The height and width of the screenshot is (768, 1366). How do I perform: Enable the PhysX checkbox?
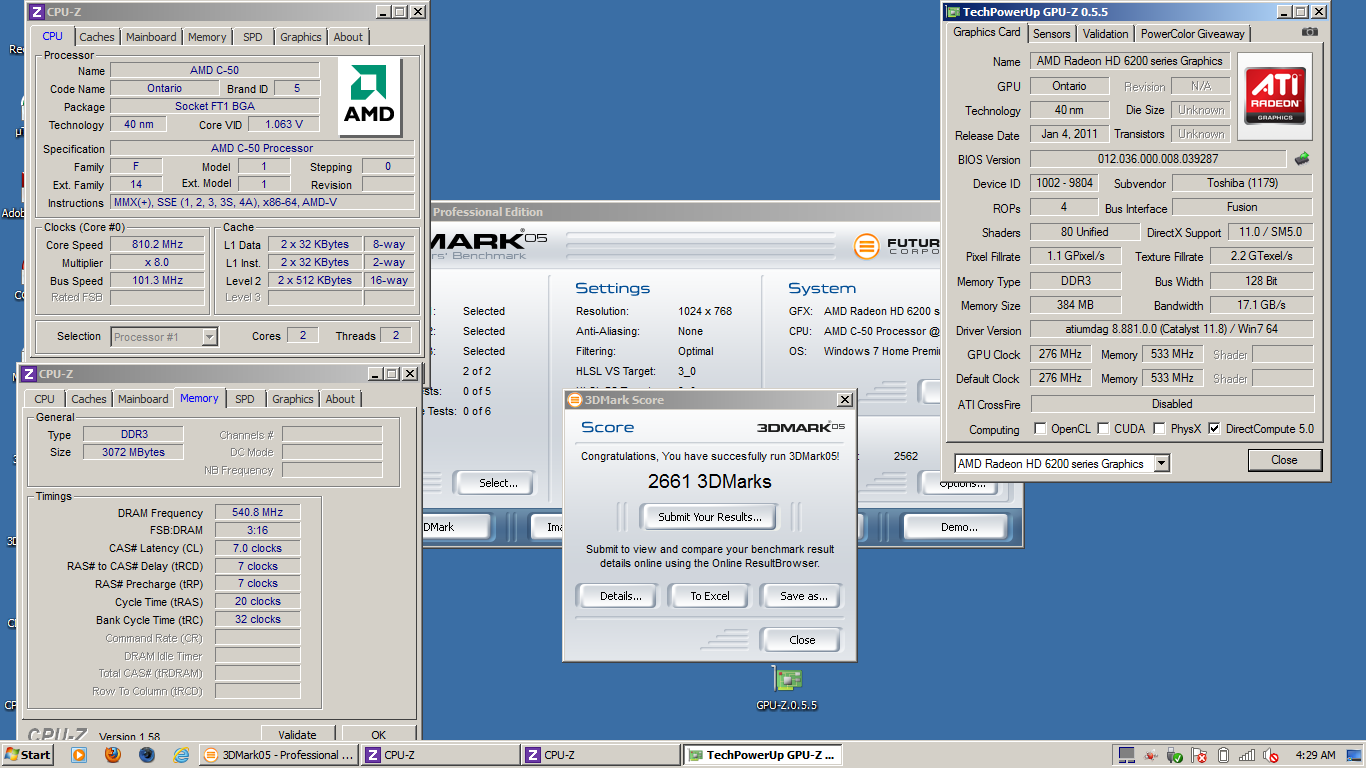click(x=1159, y=429)
